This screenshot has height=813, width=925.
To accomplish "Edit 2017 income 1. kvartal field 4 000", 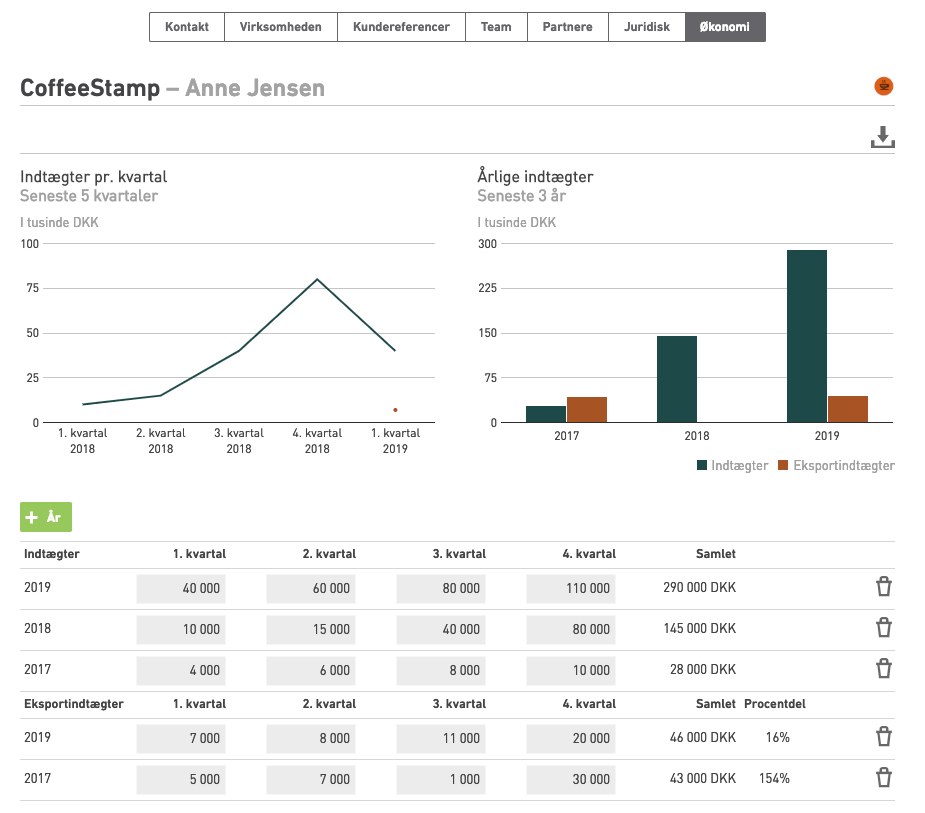I will pos(181,671).
